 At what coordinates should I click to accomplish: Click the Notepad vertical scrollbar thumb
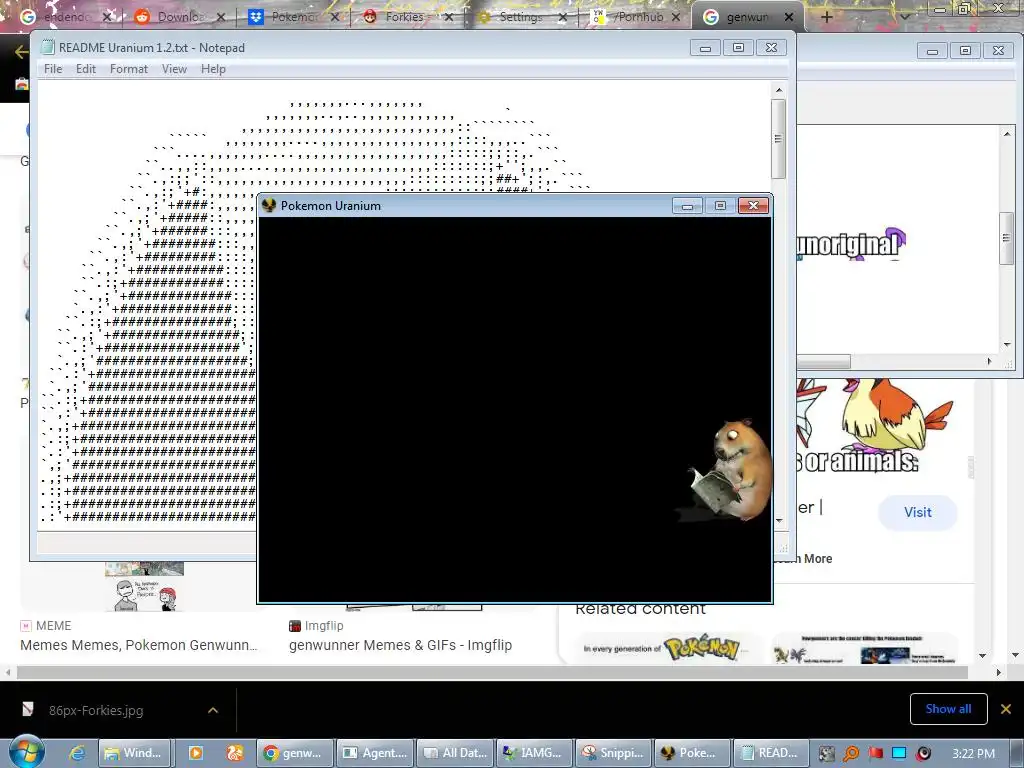pyautogui.click(x=778, y=138)
